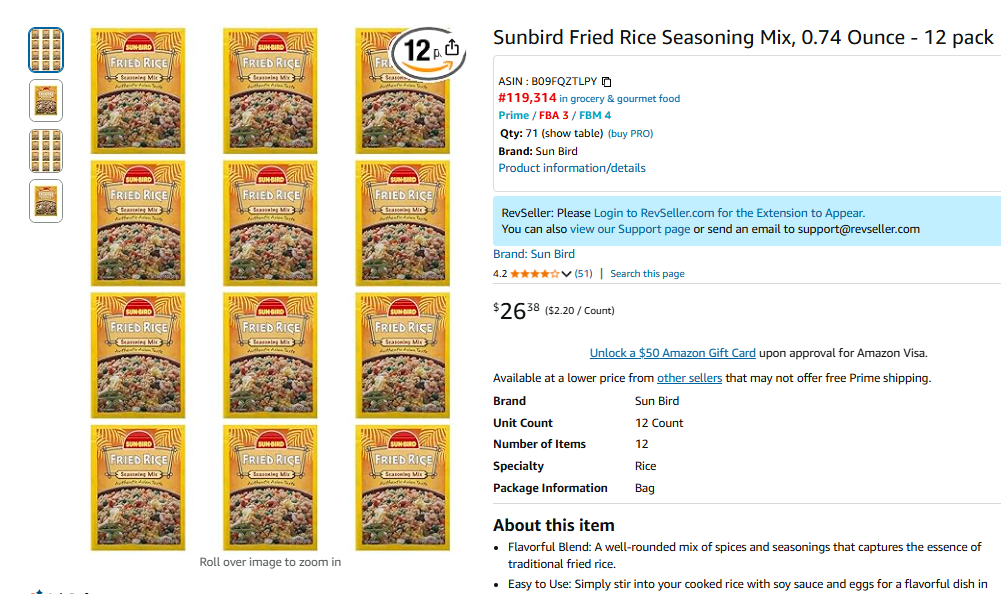Open the (show table) quantity expander
Image resolution: width=1001 pixels, height=594 pixels.
(572, 133)
